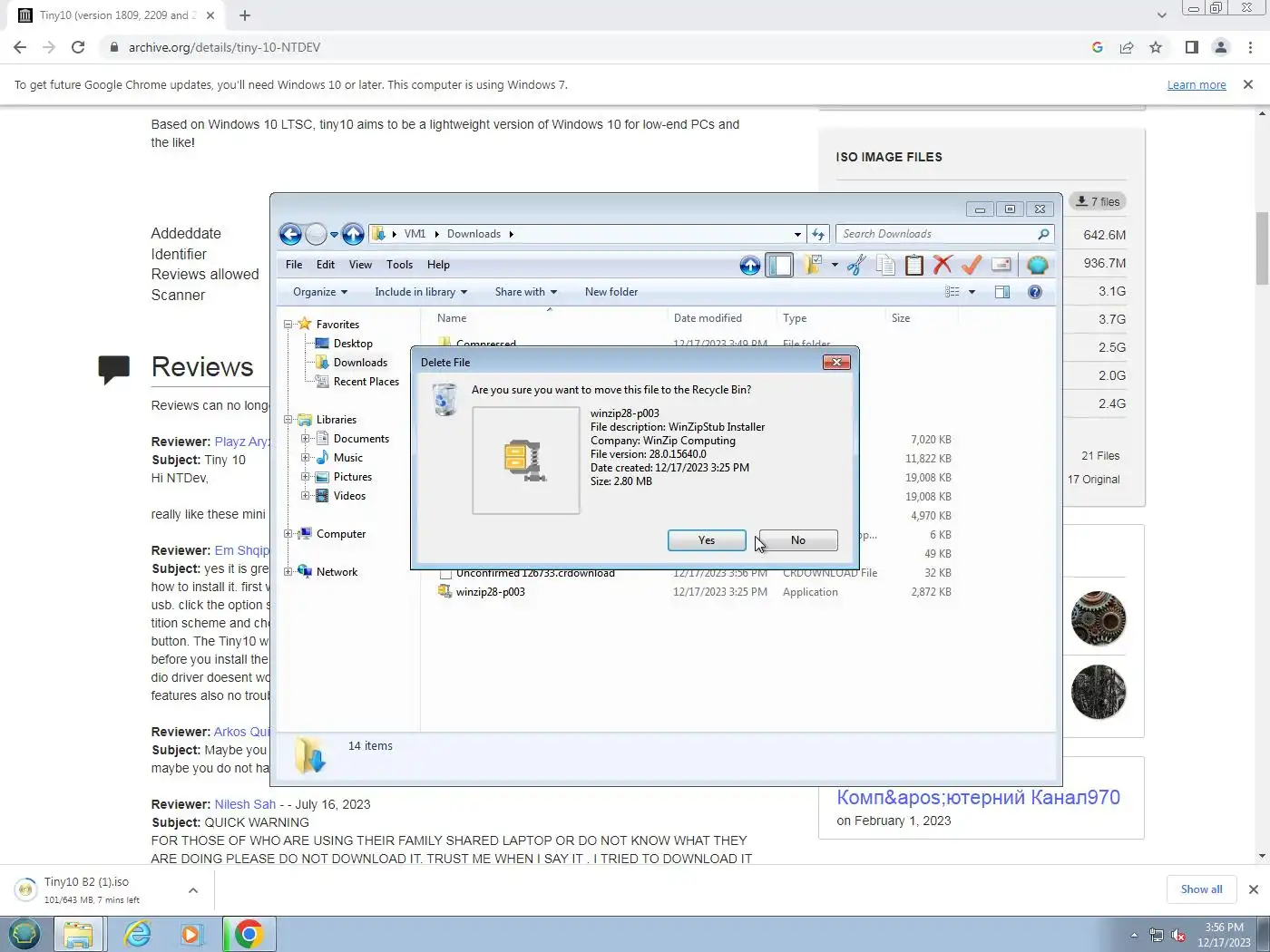Viewport: 1270px width, 952px height.
Task: Open Tiny10 B2 download options arrow
Action: [193, 890]
